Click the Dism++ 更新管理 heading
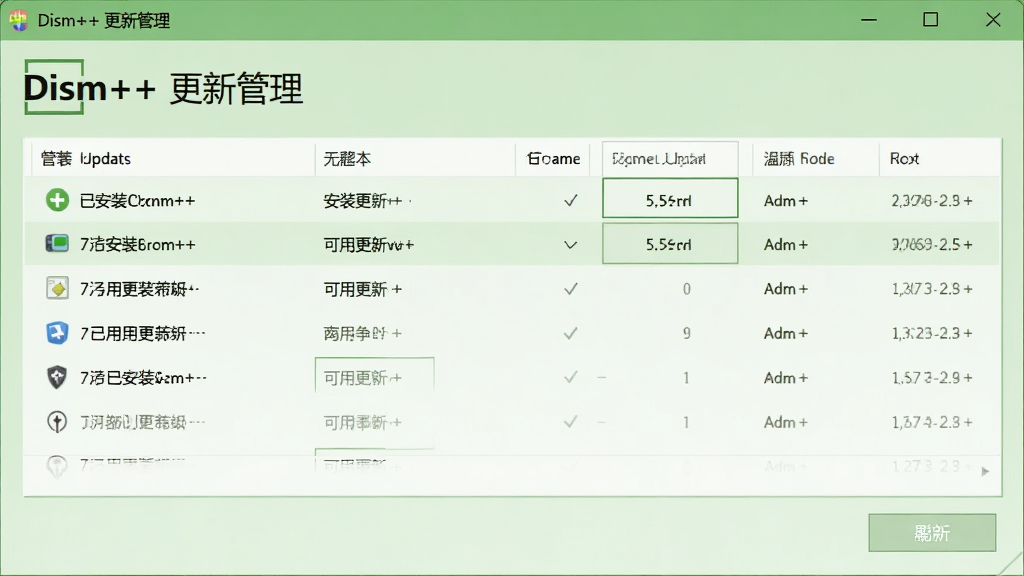 pyautogui.click(x=163, y=88)
